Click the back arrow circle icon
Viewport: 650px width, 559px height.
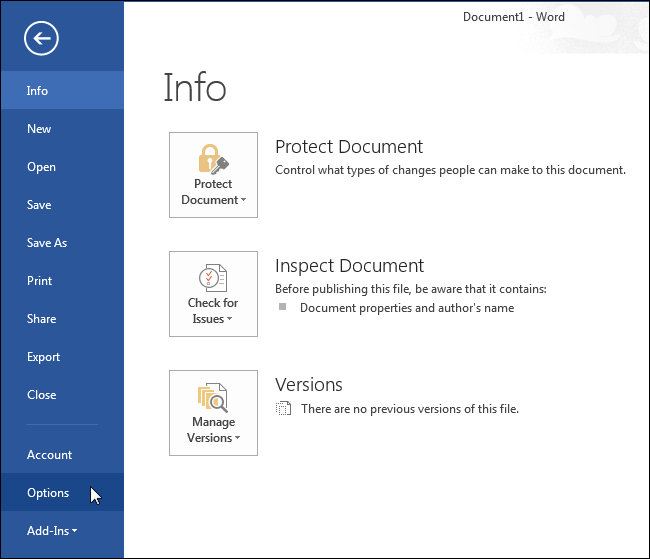41,39
